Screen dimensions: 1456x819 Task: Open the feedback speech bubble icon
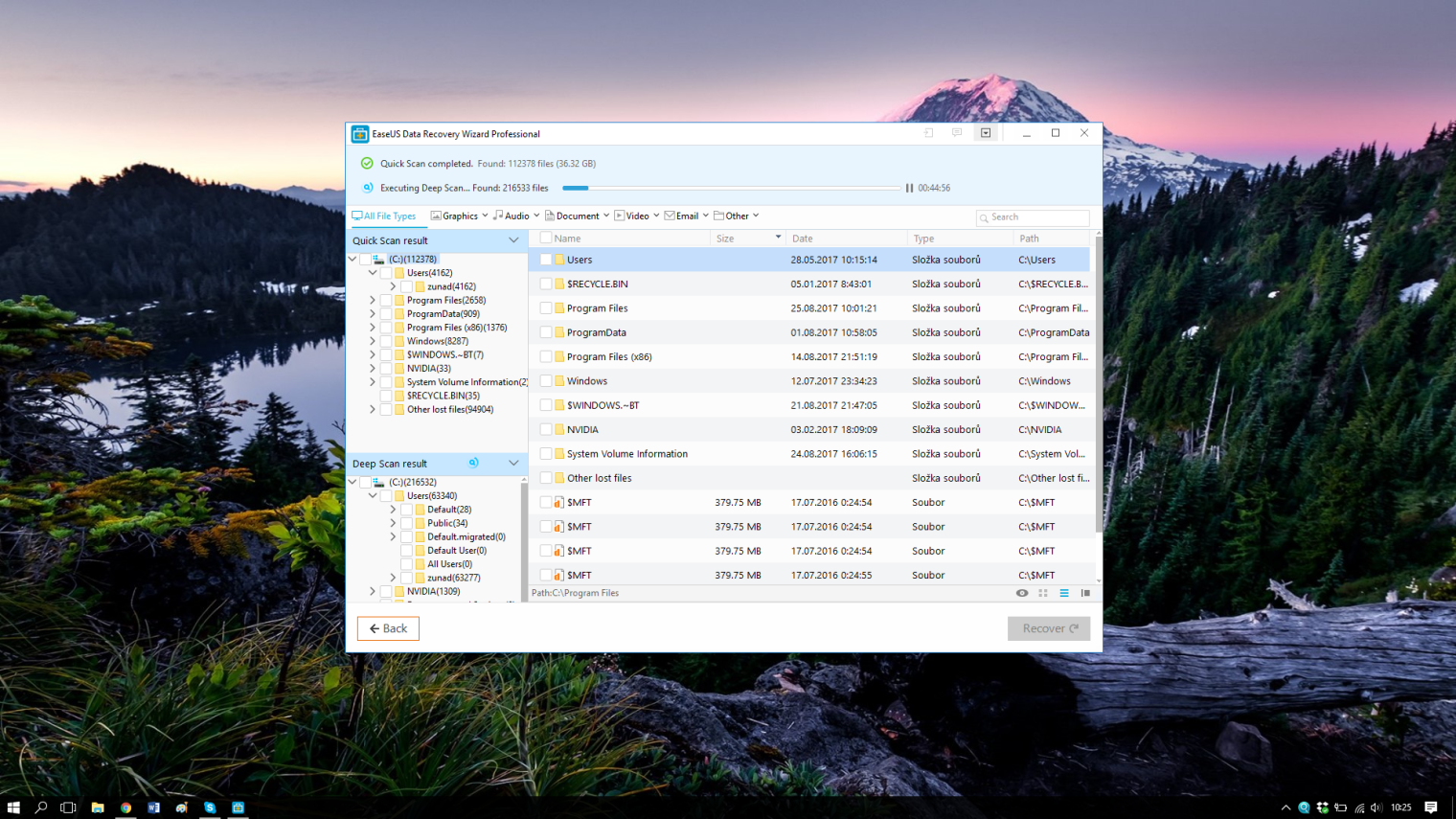tap(957, 133)
